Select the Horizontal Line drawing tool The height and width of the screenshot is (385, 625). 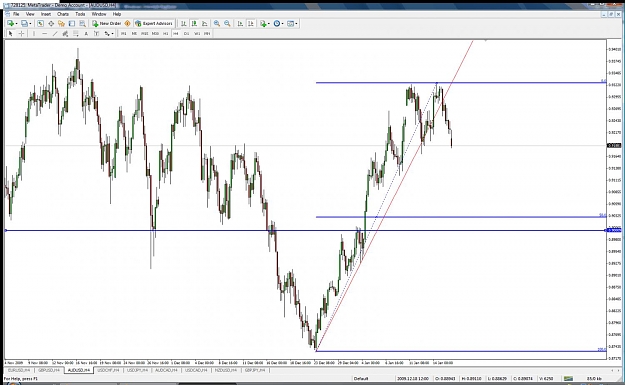(44, 34)
